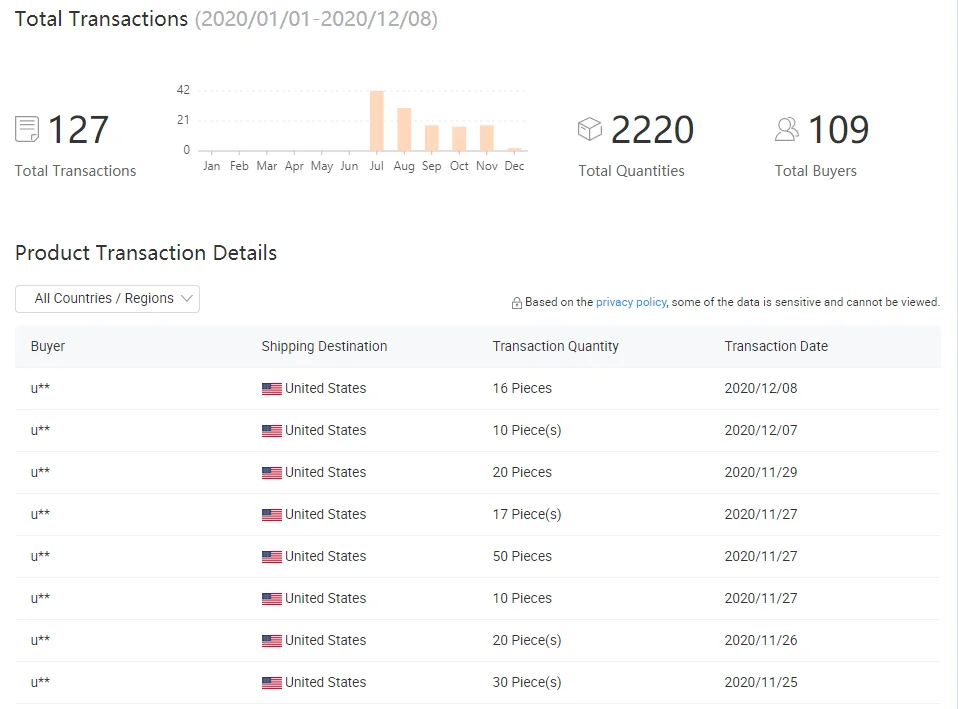Image resolution: width=958 pixels, height=709 pixels.
Task: Click the US flag in 2020/12/08 row
Action: [271, 389]
